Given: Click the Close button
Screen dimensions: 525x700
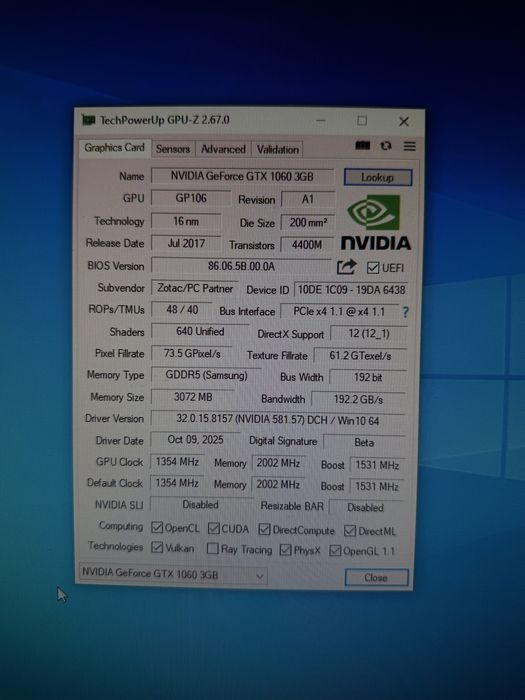Looking at the screenshot, I should (376, 578).
